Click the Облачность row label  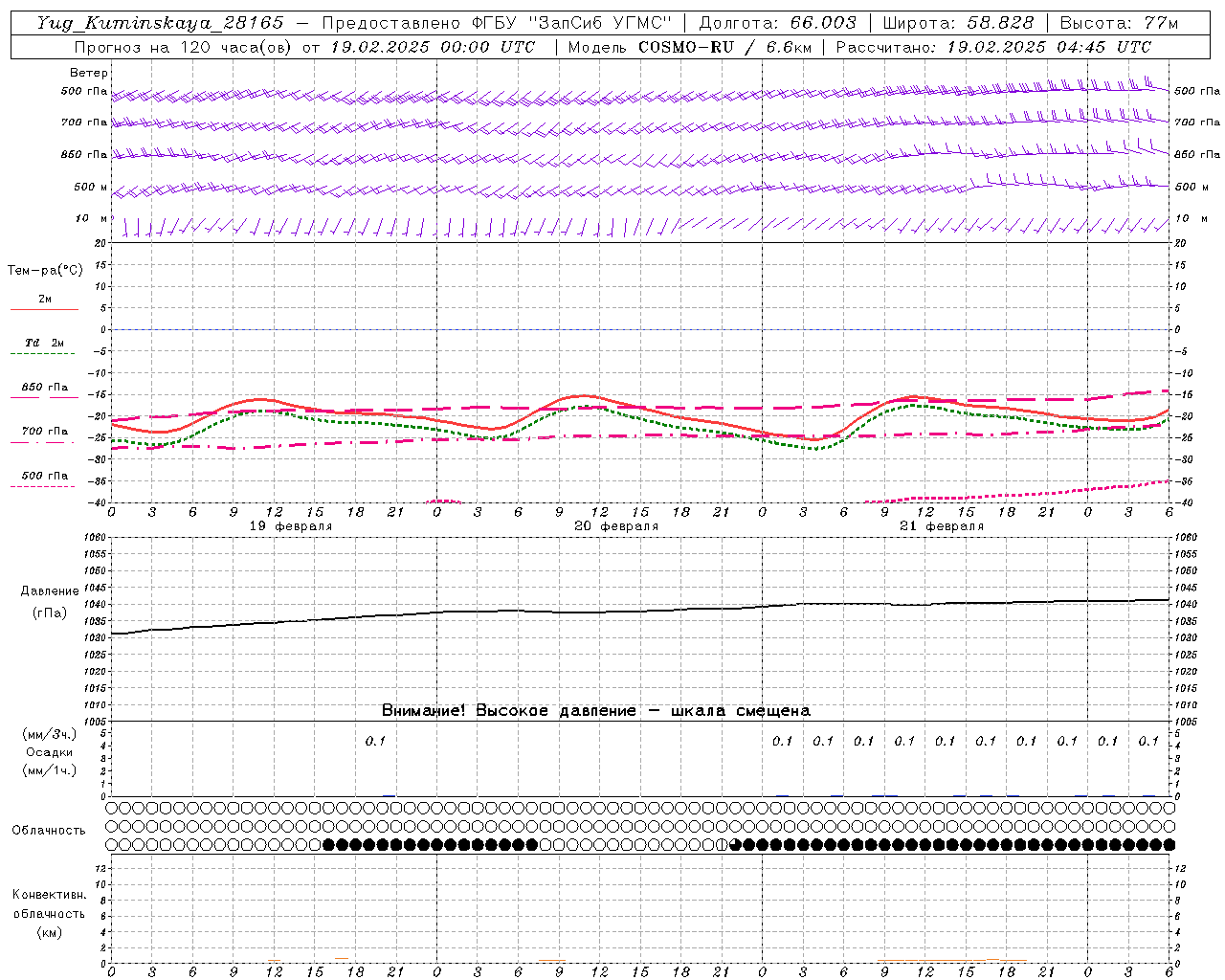49,831
